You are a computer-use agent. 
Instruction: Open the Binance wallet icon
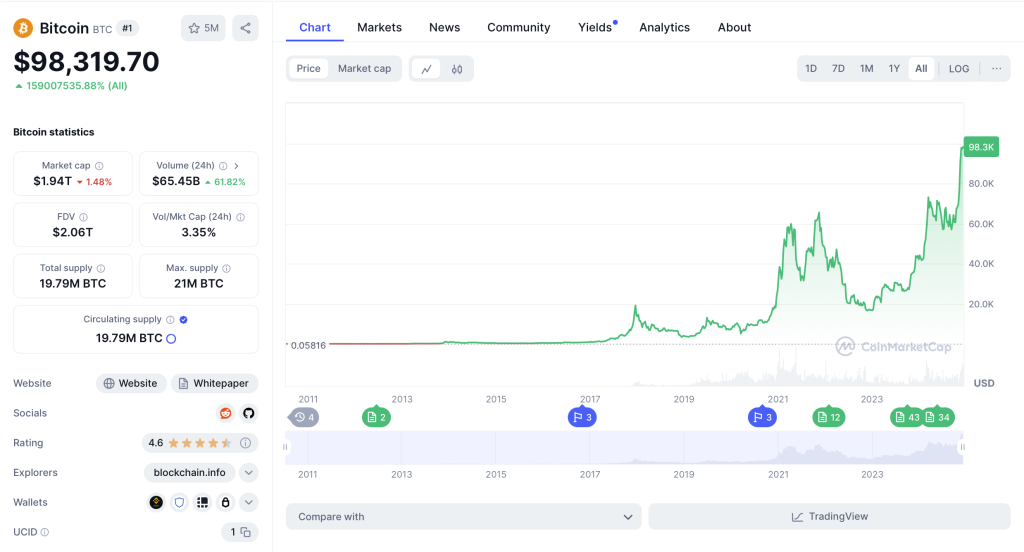pyautogui.click(x=156, y=502)
